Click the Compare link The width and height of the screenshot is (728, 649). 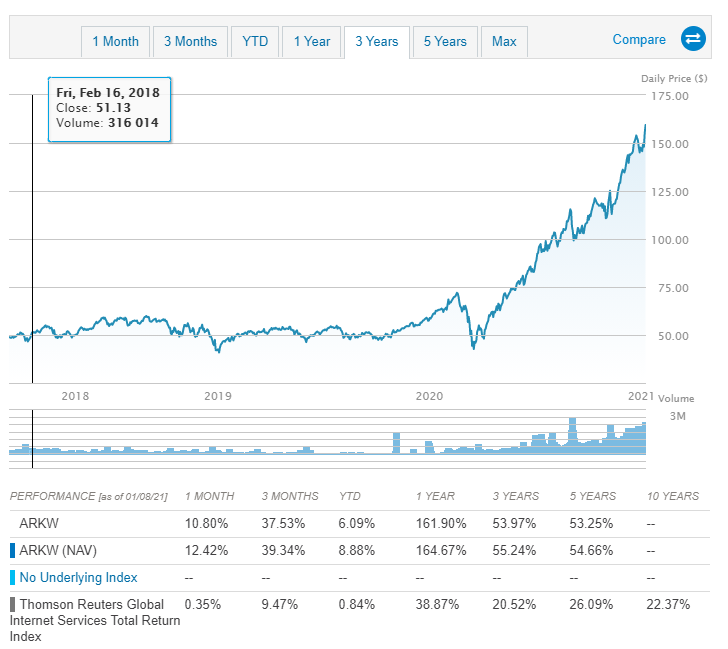639,39
